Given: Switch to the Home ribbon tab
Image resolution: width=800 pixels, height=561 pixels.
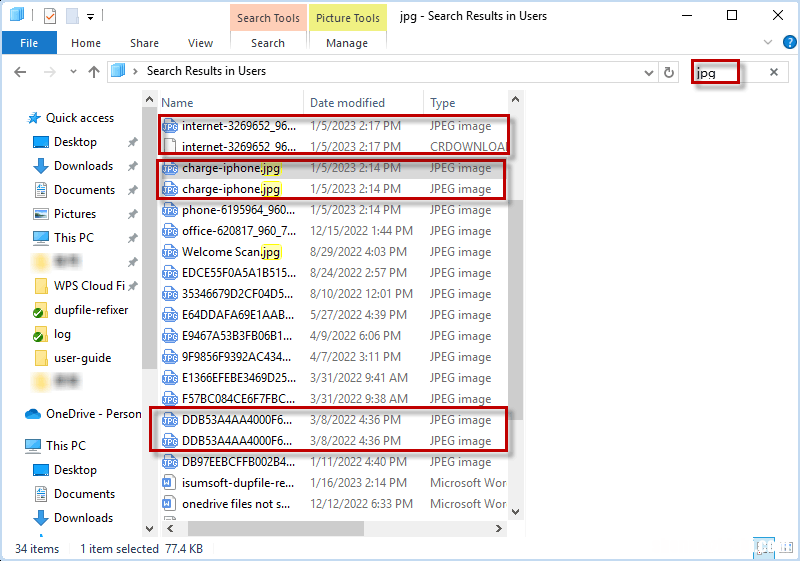Looking at the screenshot, I should tap(86, 43).
